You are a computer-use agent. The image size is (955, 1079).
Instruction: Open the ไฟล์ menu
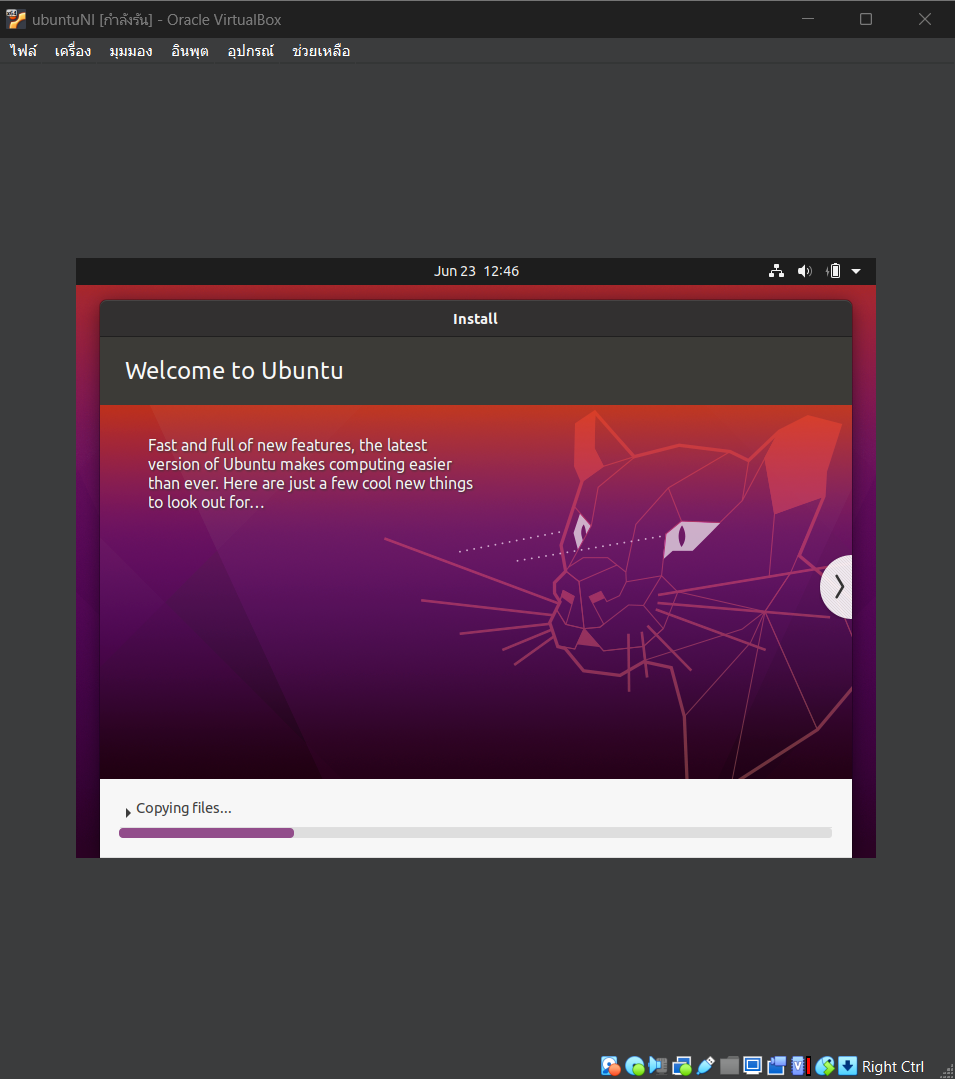pos(23,51)
